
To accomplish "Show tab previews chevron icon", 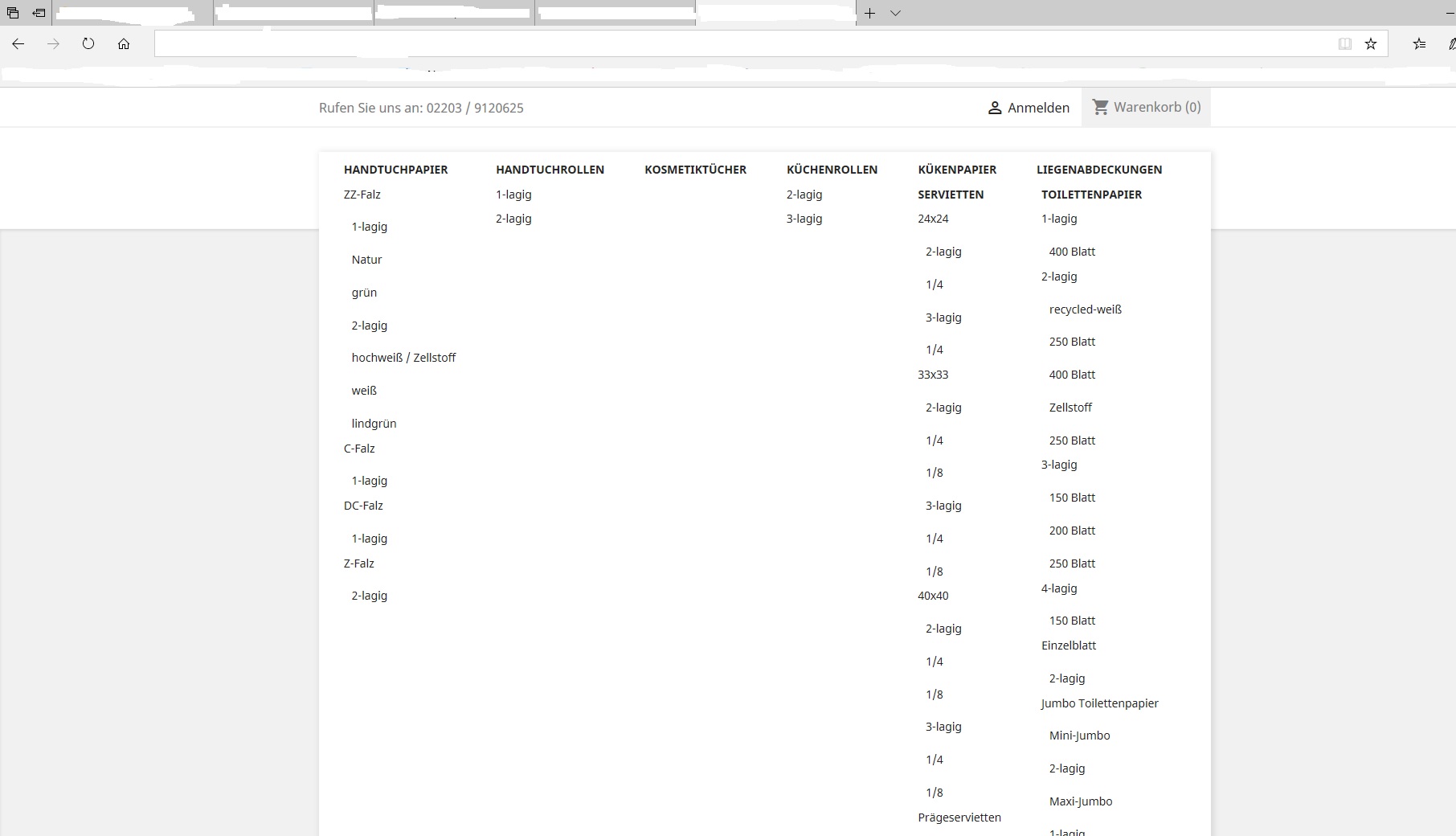I will [895, 13].
